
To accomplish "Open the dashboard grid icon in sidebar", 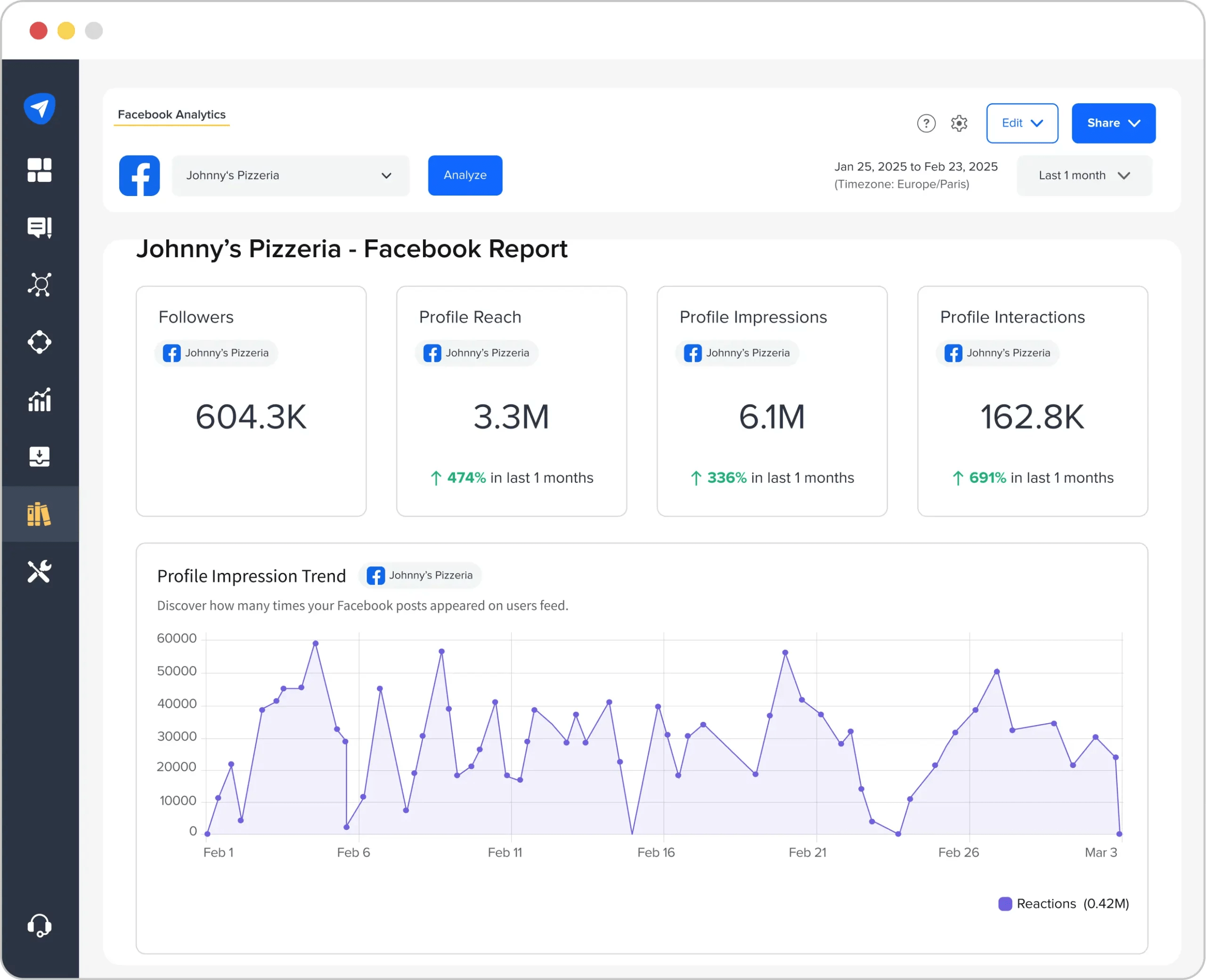I will click(x=40, y=170).
